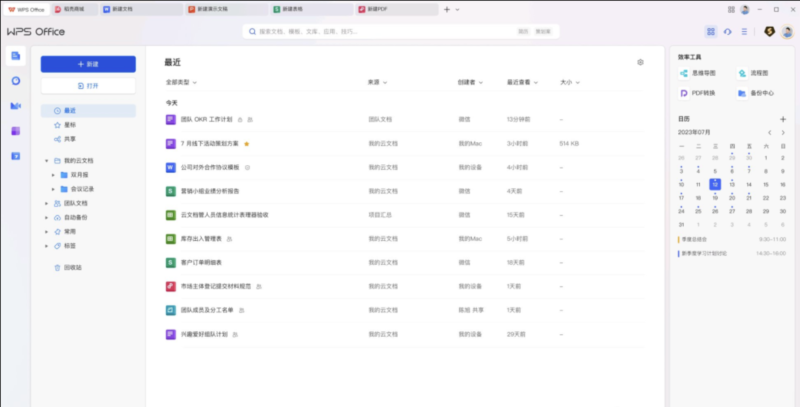Select 共享 in the sidebar
The height and width of the screenshot is (407, 800).
(88, 139)
